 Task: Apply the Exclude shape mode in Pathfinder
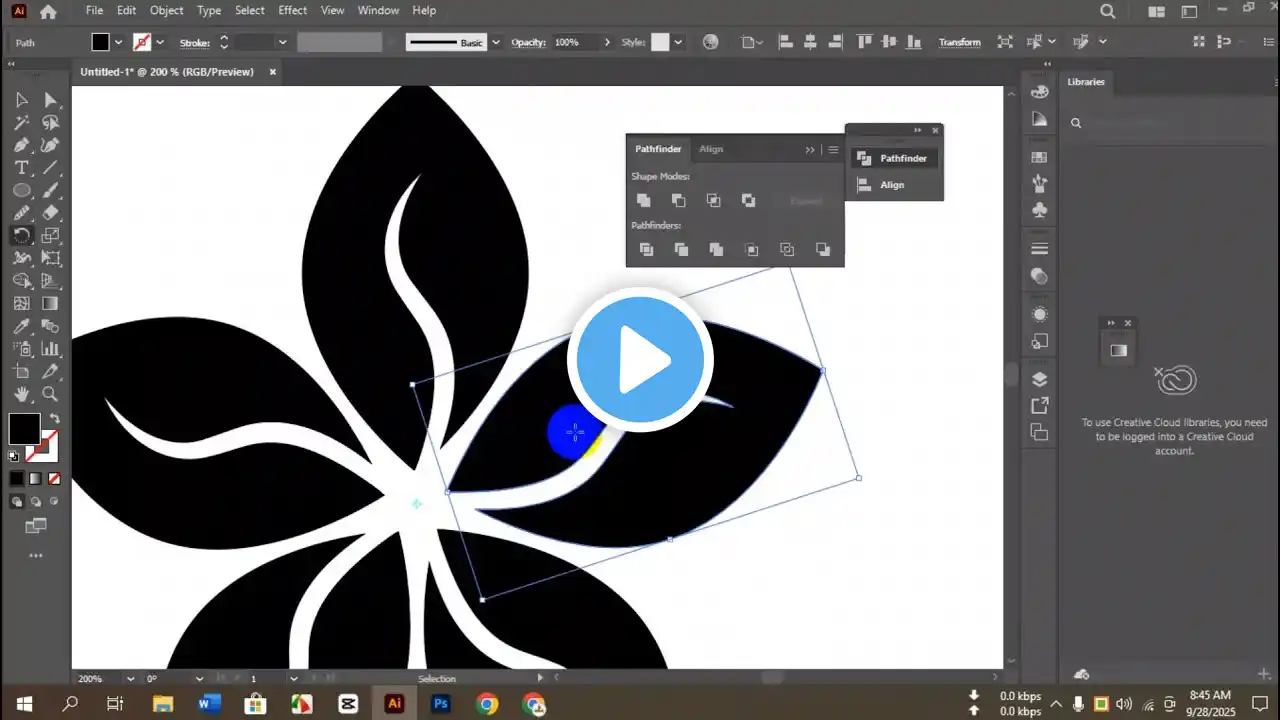click(748, 200)
